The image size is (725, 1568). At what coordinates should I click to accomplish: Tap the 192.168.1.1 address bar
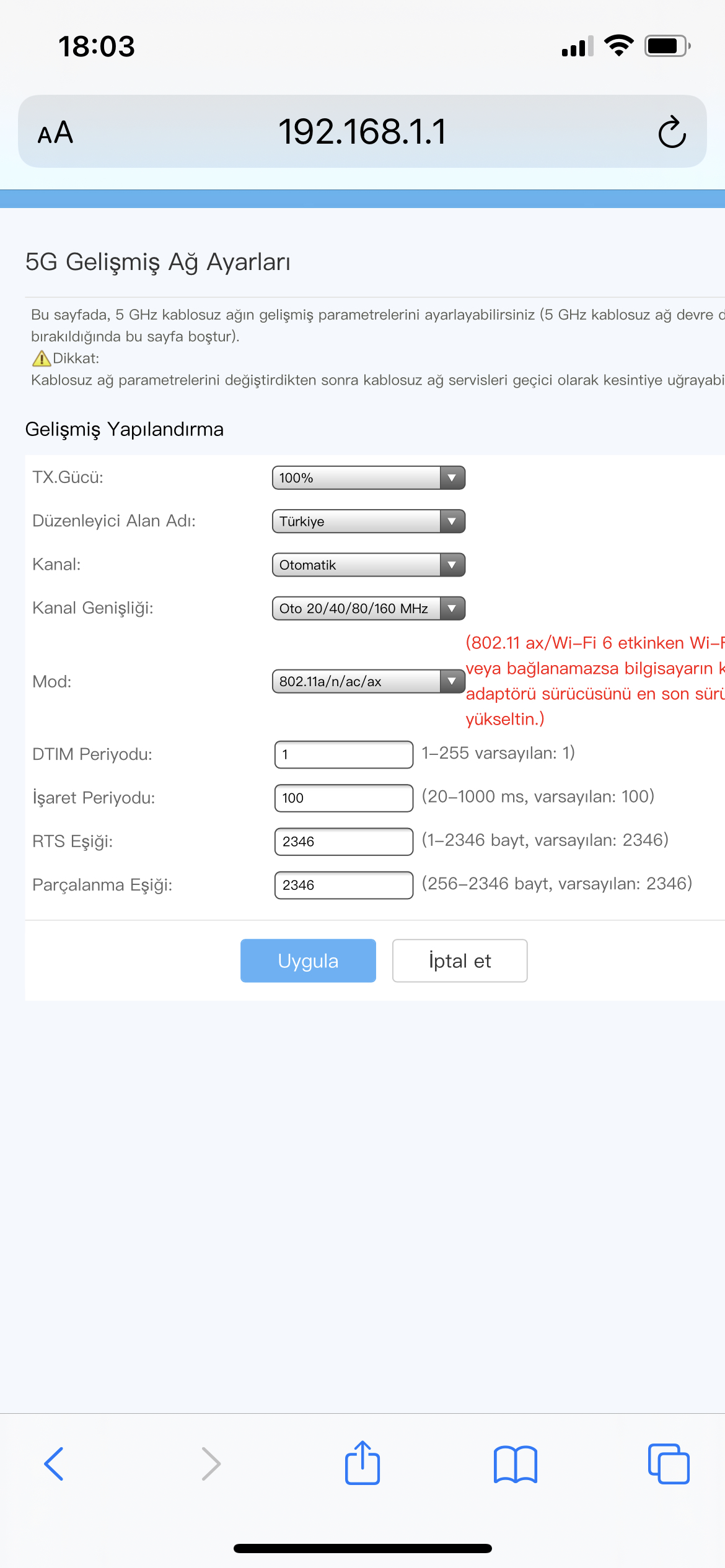tap(362, 131)
